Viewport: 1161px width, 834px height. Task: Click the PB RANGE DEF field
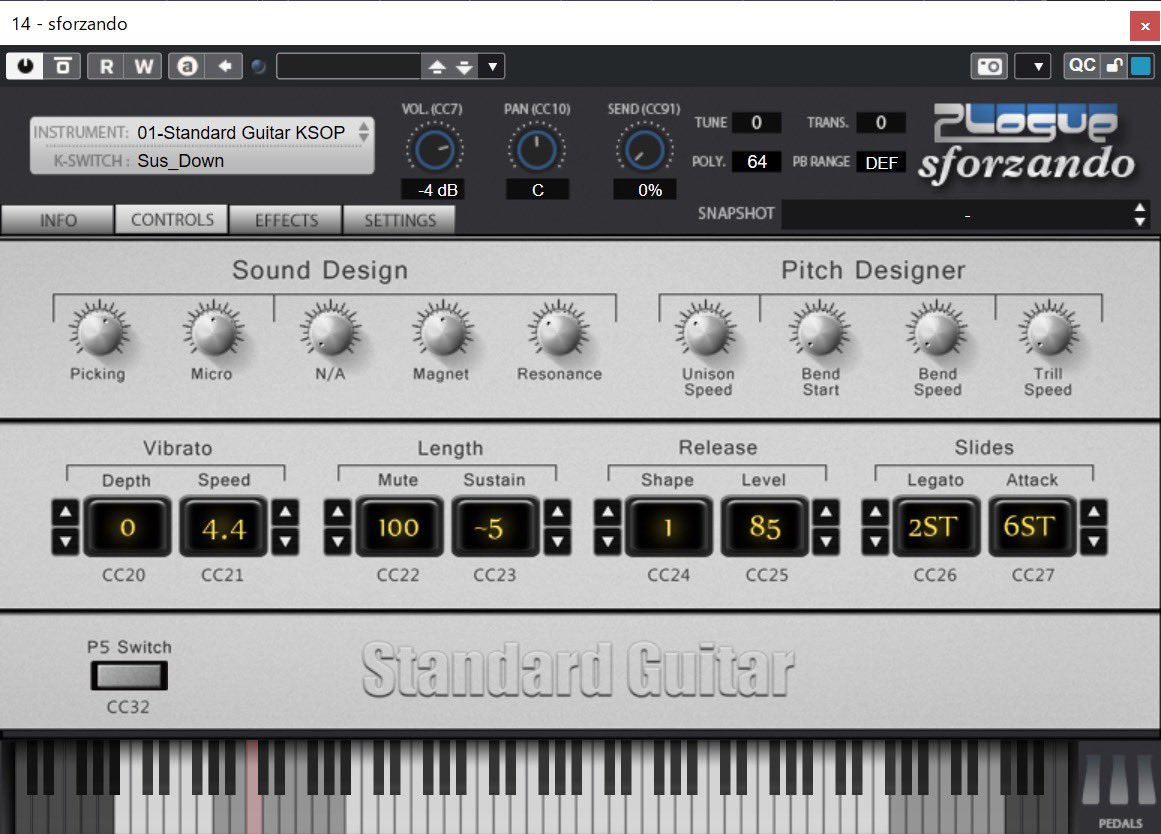pos(880,162)
